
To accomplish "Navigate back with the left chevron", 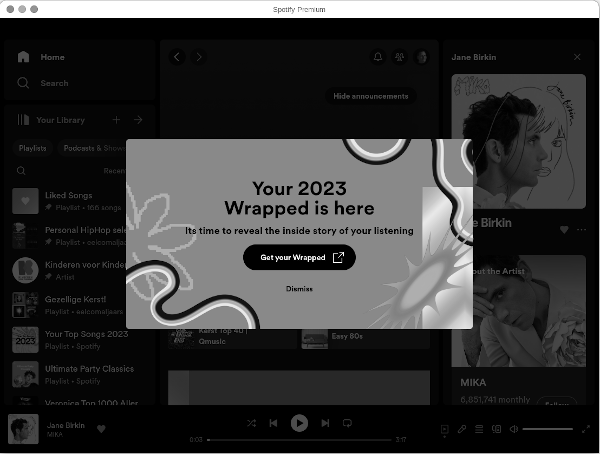I will point(177,57).
